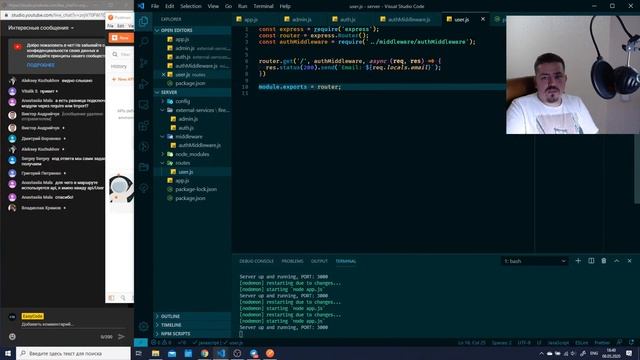Expand the TIMELINE section
640x360 pixels.
[193, 325]
